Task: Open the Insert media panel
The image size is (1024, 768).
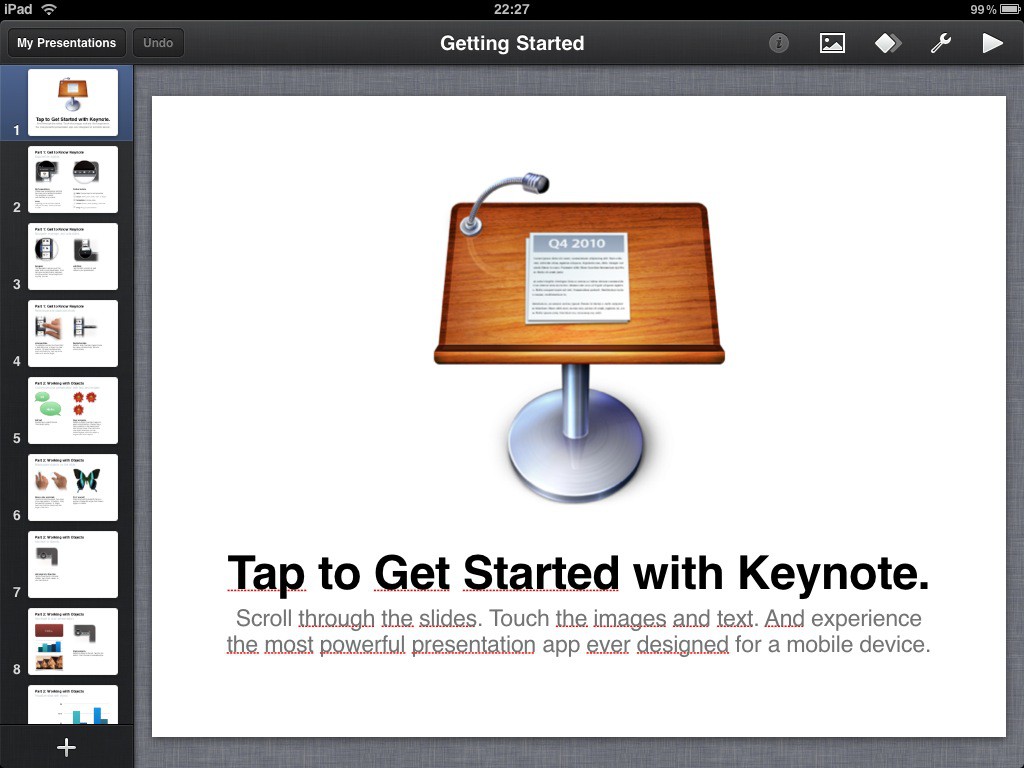Action: (832, 43)
